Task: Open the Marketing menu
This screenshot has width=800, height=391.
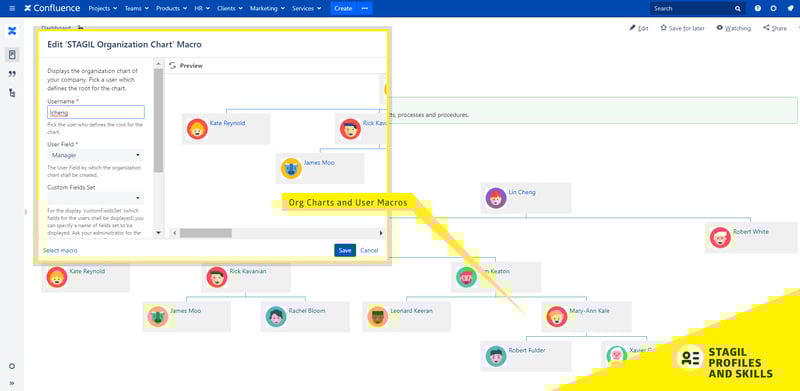Action: [x=267, y=8]
